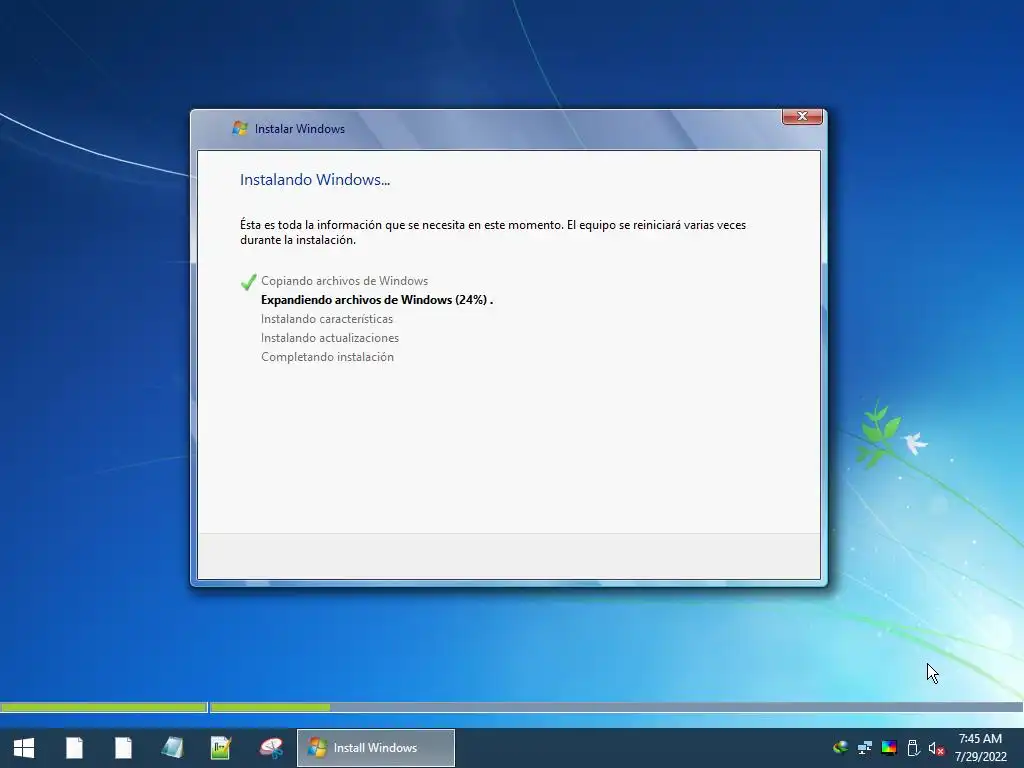Open the green chart-and-pencil taskbar icon
The image size is (1024, 768).
221,748
